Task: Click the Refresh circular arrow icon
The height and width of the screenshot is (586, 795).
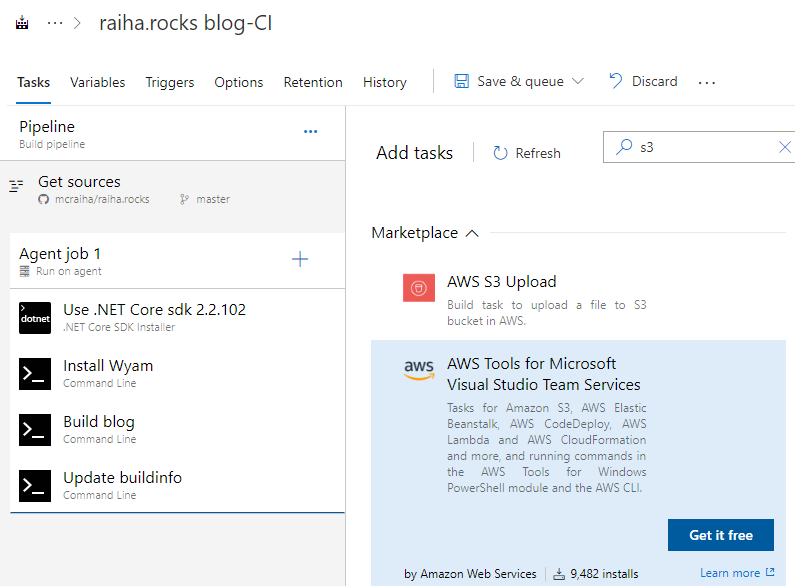Action: tap(500, 153)
